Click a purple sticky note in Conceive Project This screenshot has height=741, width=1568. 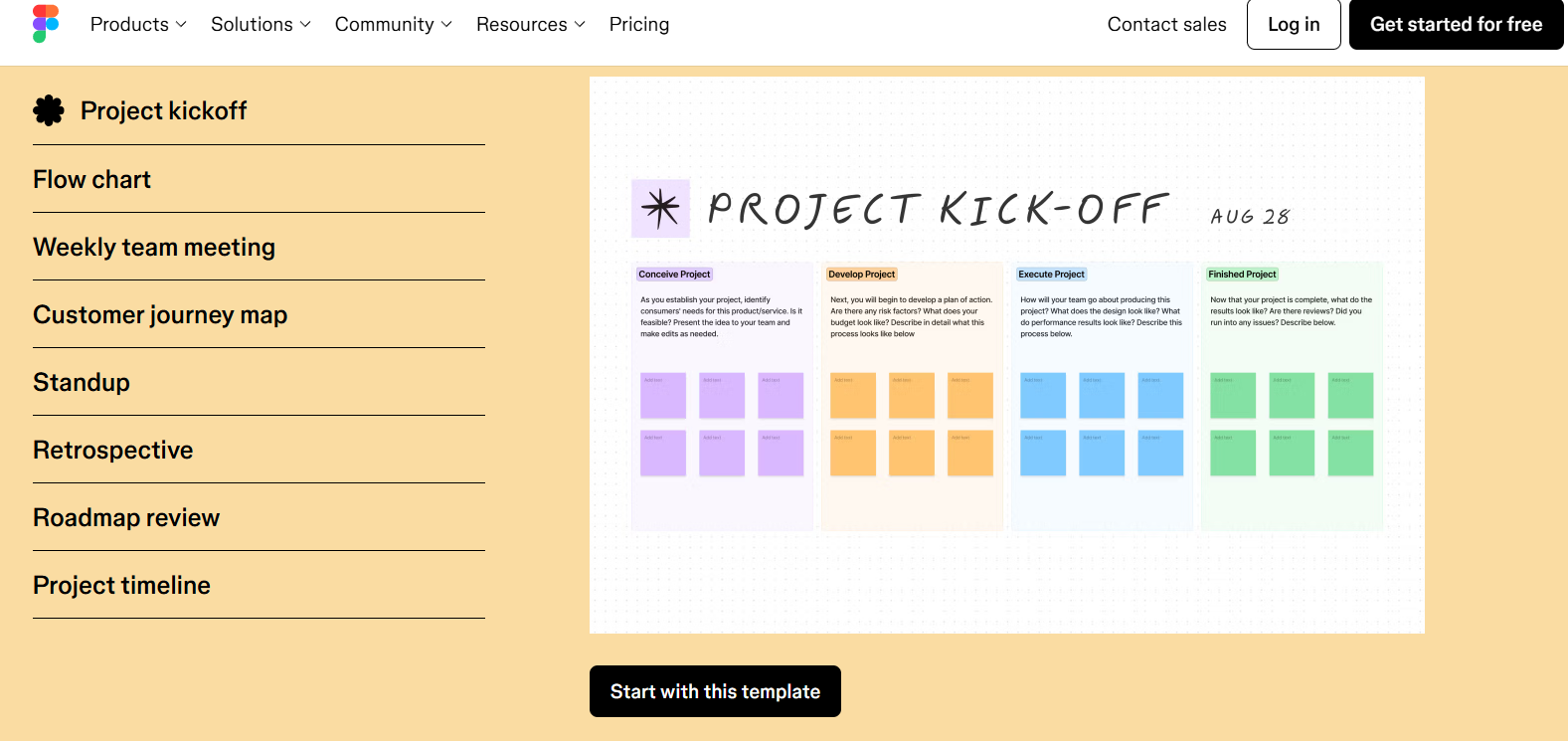tap(663, 395)
